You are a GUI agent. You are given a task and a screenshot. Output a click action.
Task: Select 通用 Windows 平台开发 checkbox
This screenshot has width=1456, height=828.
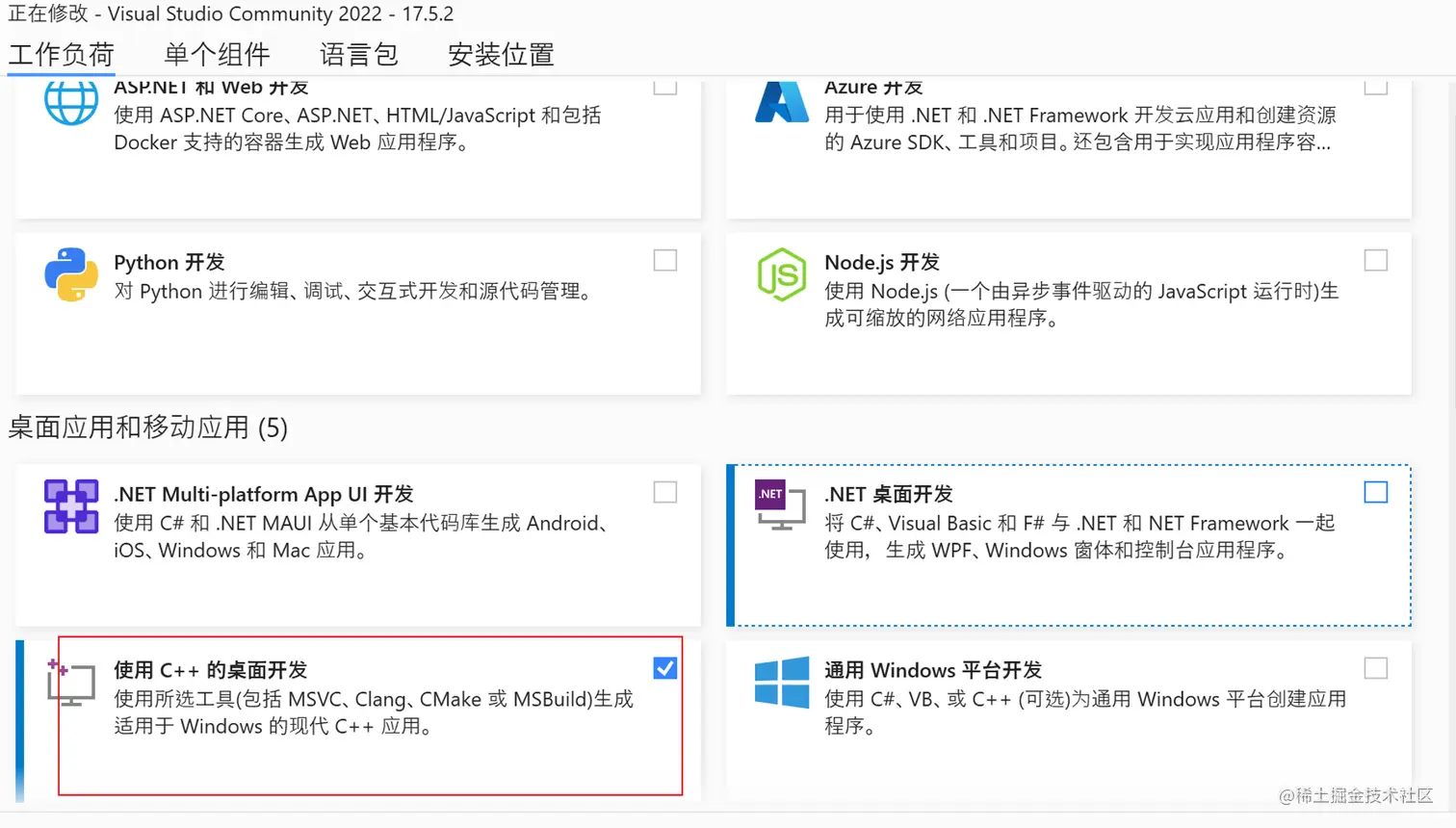1376,668
